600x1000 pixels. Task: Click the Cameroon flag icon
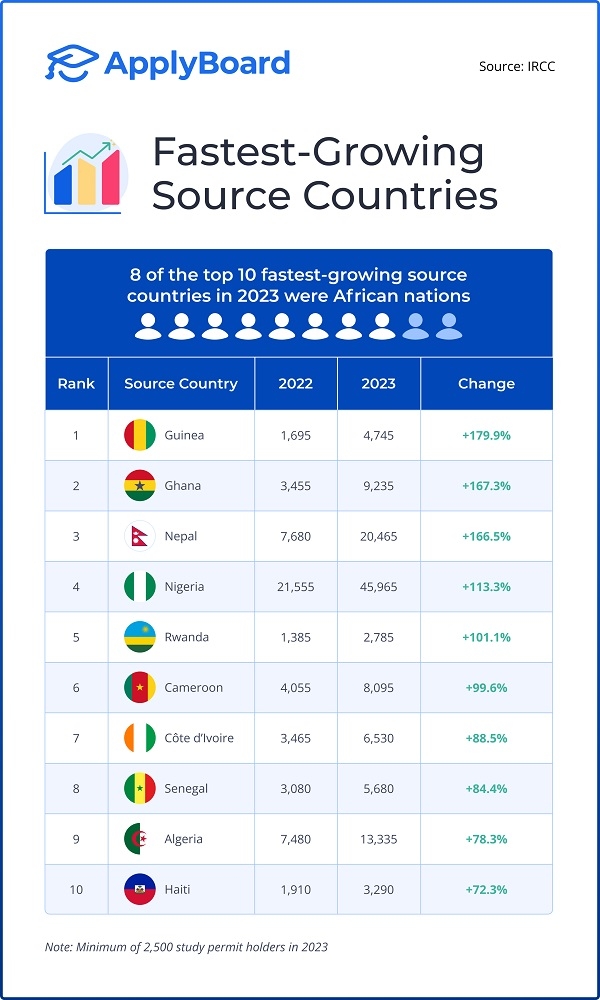tap(140, 687)
